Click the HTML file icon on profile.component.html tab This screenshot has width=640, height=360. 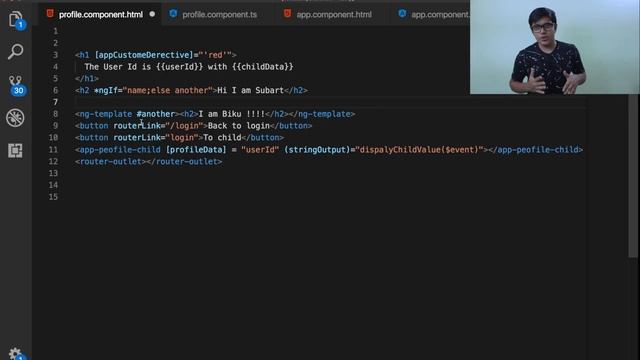coord(50,14)
